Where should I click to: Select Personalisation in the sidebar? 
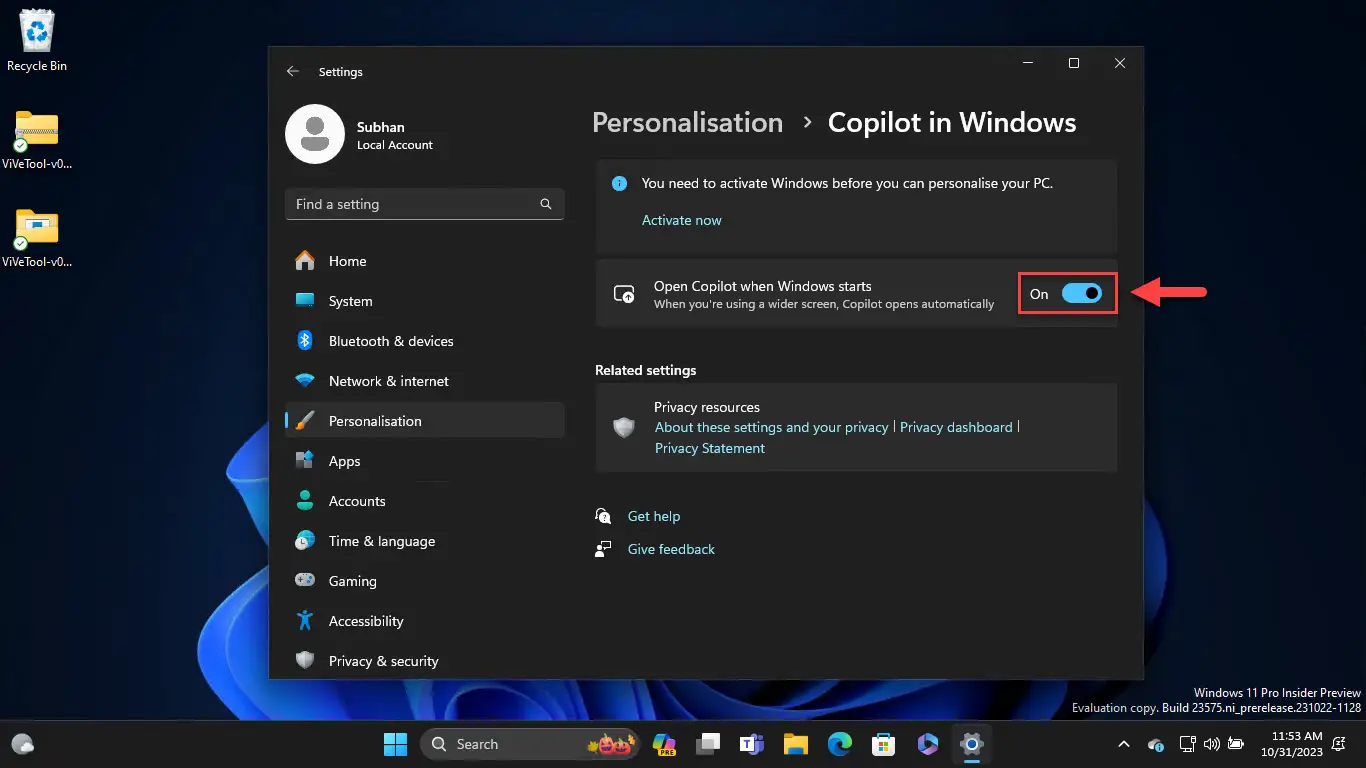coord(425,421)
